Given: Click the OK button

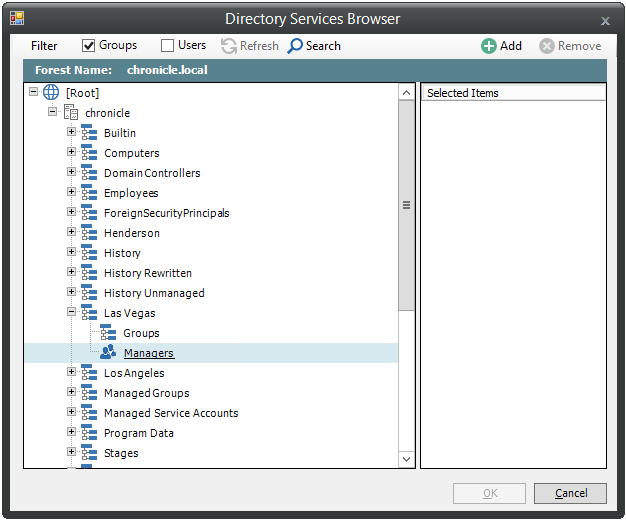Looking at the screenshot, I should (489, 493).
